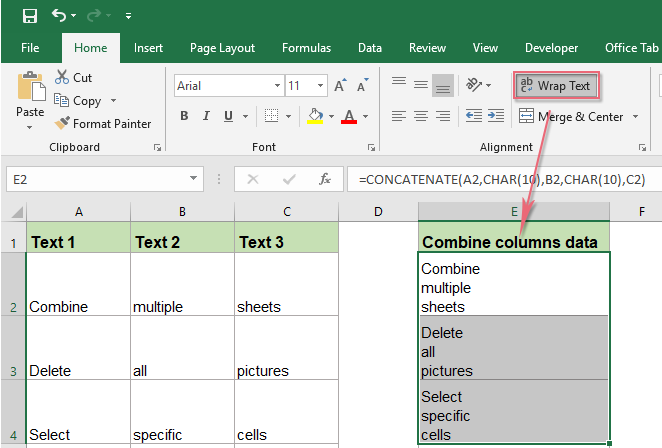Open Merge & Center dropdown arrow
662x448 pixels.
click(x=635, y=116)
